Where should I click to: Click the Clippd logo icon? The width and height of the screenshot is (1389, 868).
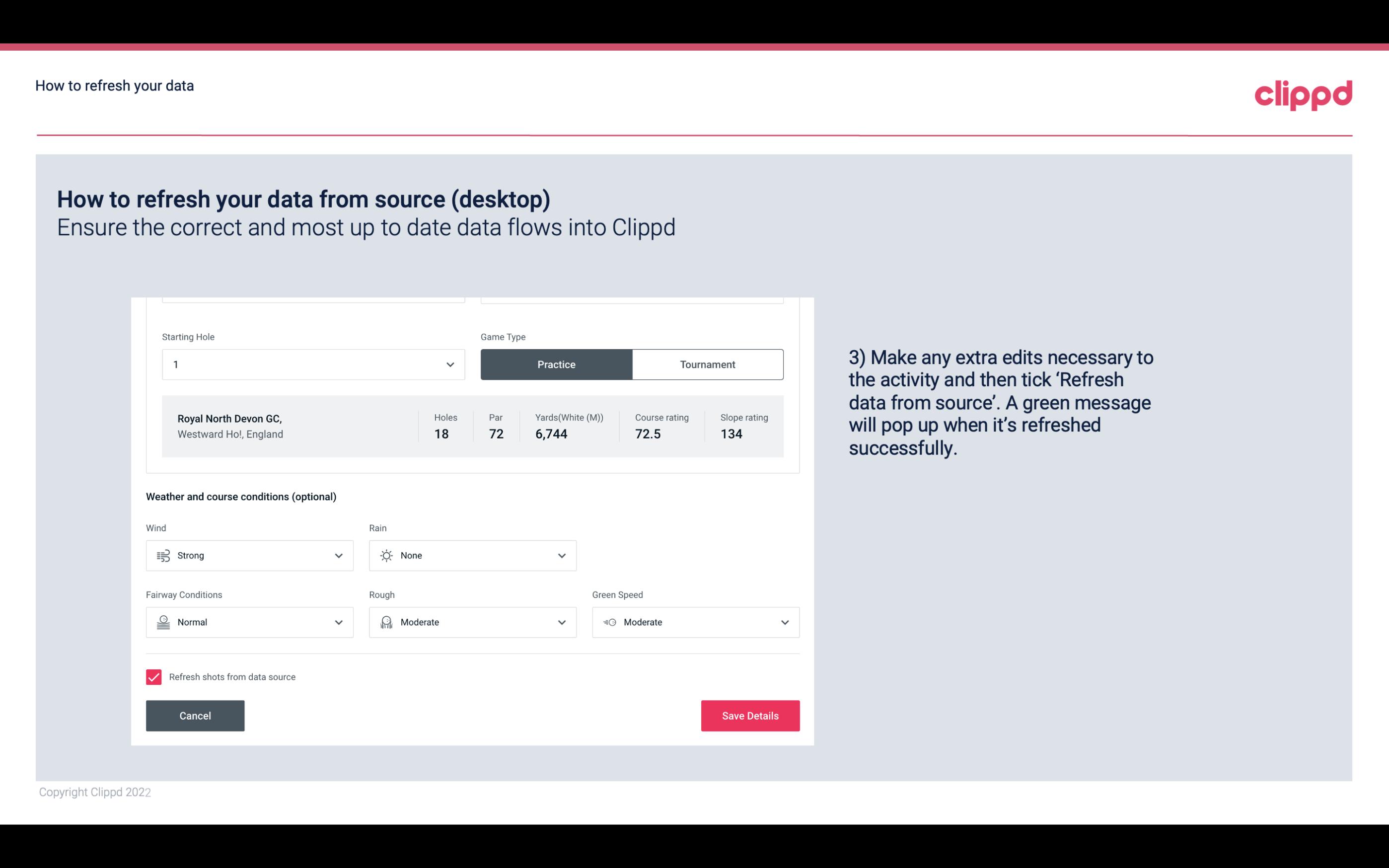(x=1304, y=93)
